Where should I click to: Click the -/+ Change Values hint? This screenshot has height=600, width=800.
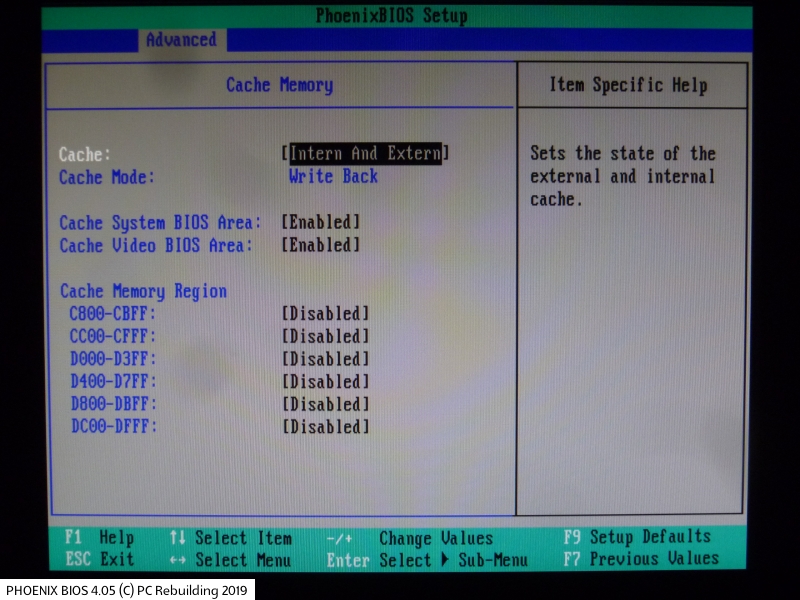410,539
